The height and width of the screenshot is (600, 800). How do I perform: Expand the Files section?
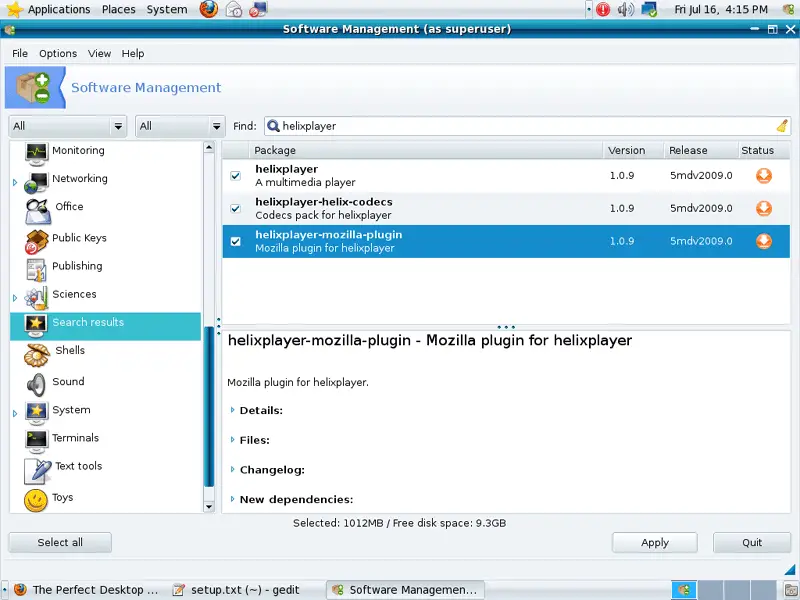[x=233, y=440]
